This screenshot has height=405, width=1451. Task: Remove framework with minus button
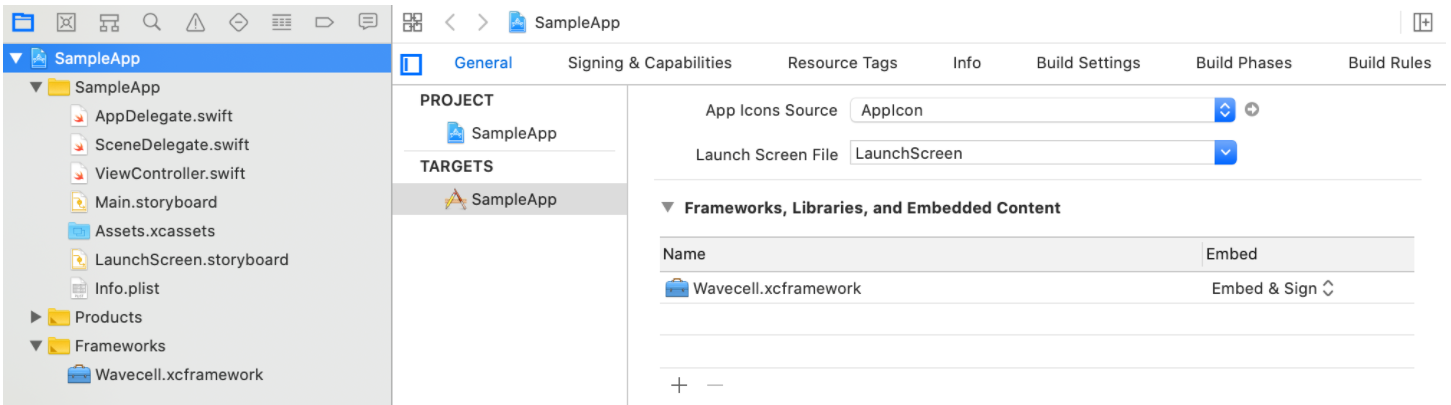(x=715, y=385)
